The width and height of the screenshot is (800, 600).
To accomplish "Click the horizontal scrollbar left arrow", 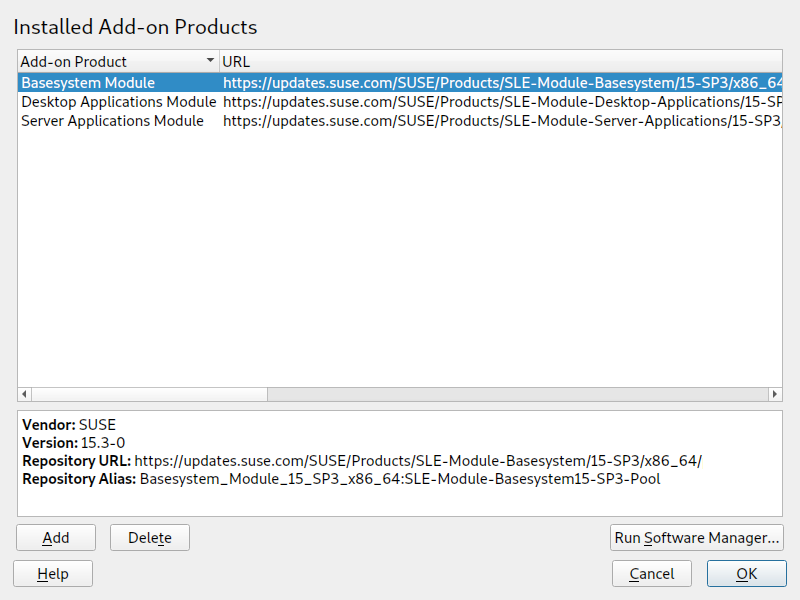I will (25, 395).
